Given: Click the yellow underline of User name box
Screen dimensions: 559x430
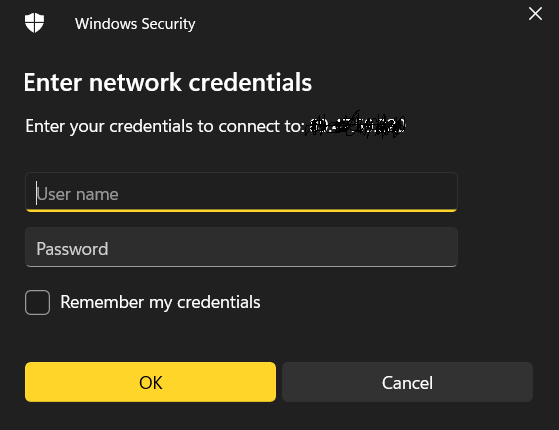Looking at the screenshot, I should click(x=241, y=211).
